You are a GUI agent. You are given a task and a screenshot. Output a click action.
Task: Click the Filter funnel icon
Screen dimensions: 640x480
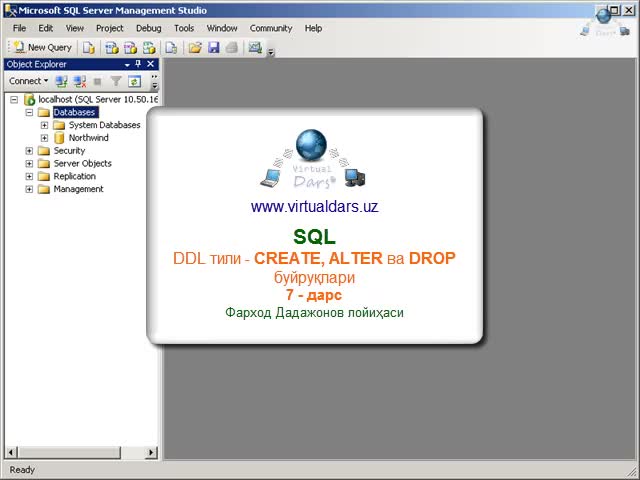tap(116, 81)
